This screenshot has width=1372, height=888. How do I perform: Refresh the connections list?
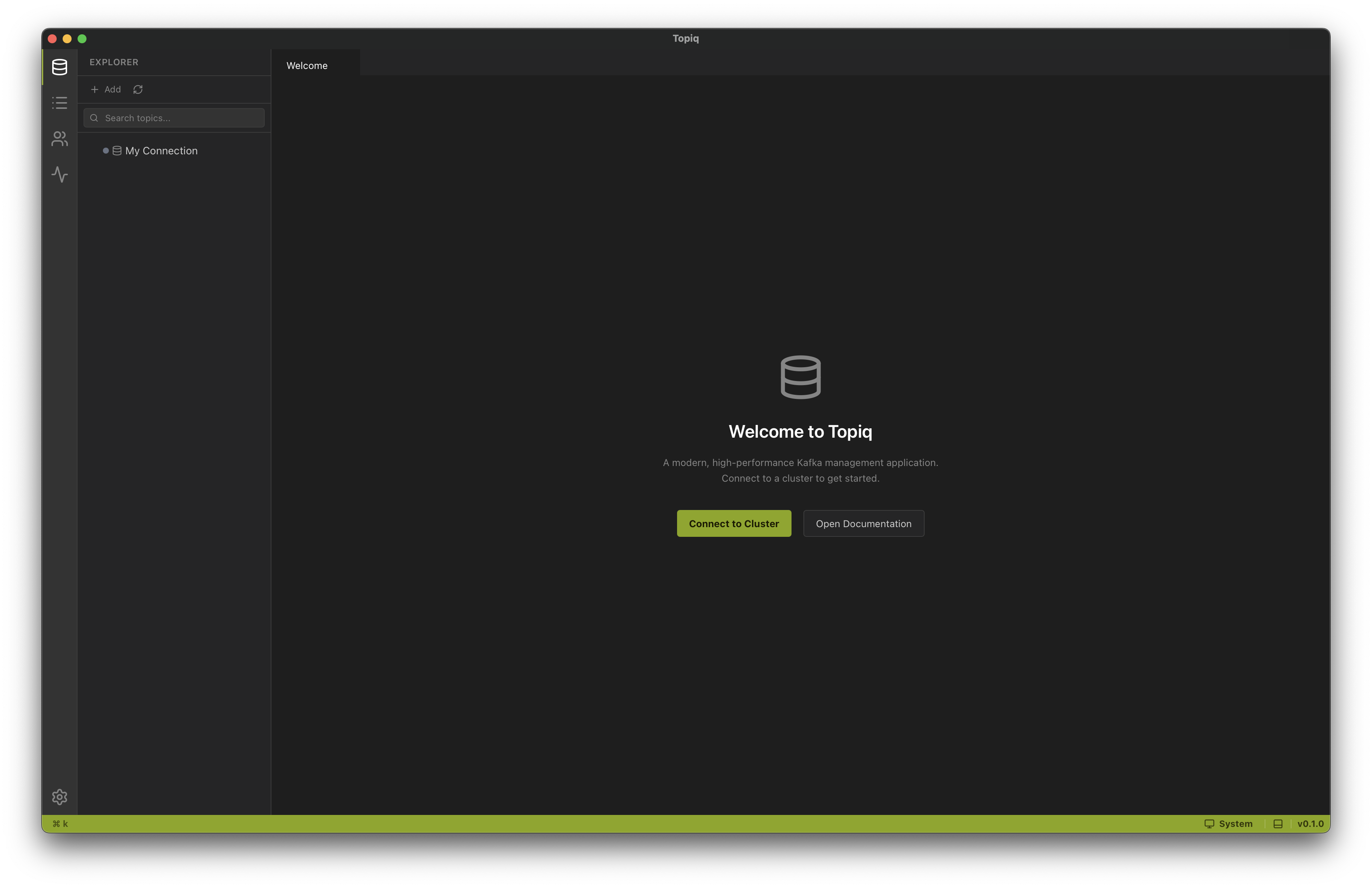138,89
